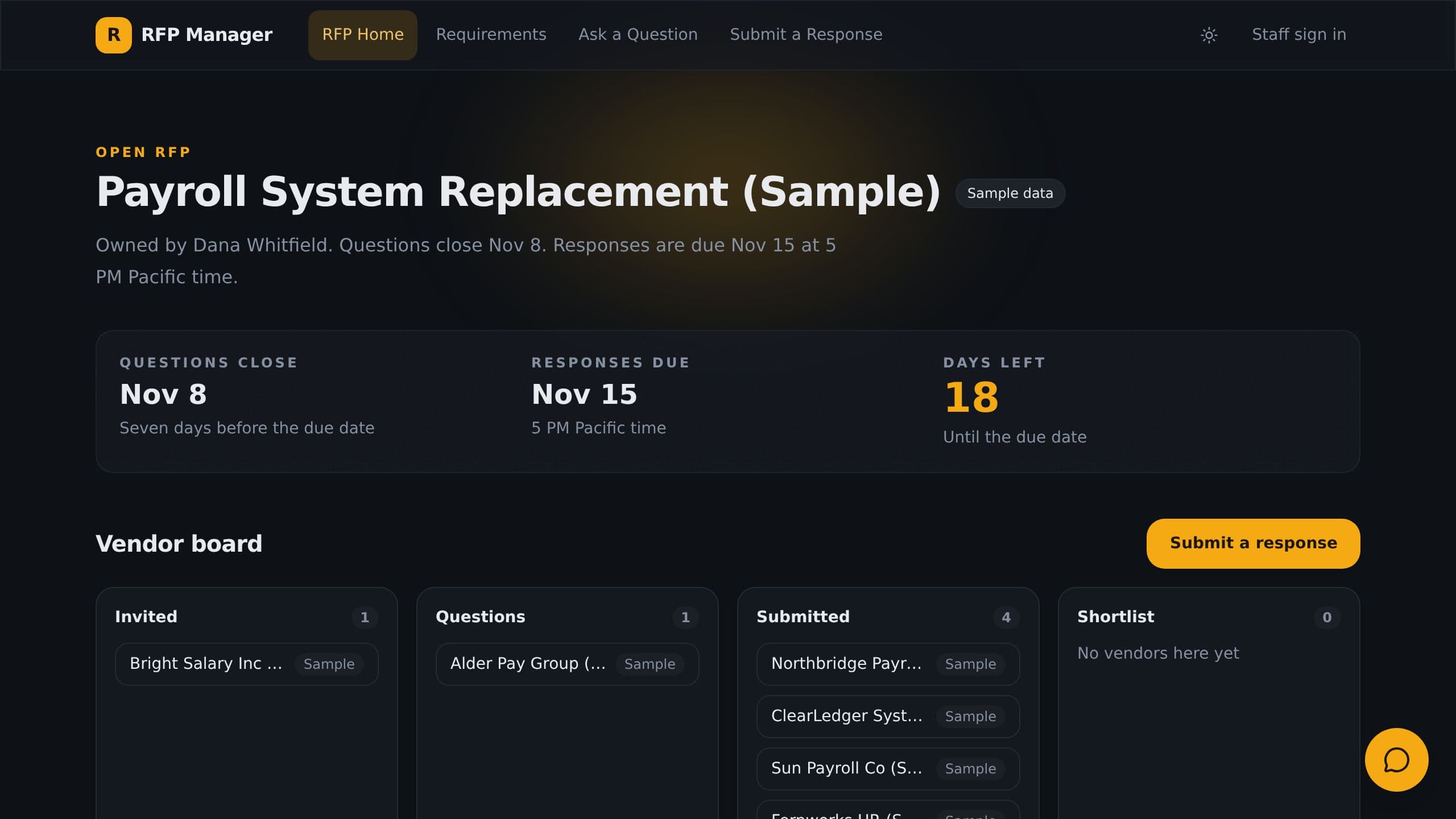The height and width of the screenshot is (819, 1456).
Task: Click the Vendor board heading
Action: point(179,544)
